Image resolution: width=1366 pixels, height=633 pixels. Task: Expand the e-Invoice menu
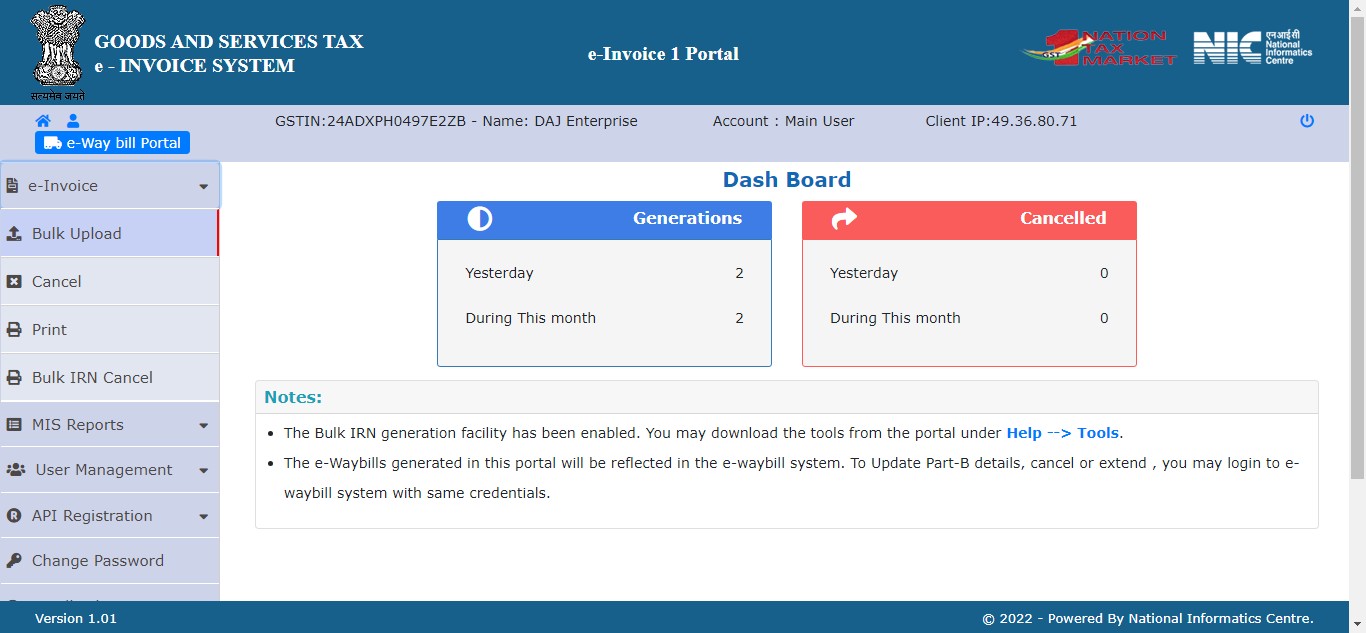pos(203,185)
